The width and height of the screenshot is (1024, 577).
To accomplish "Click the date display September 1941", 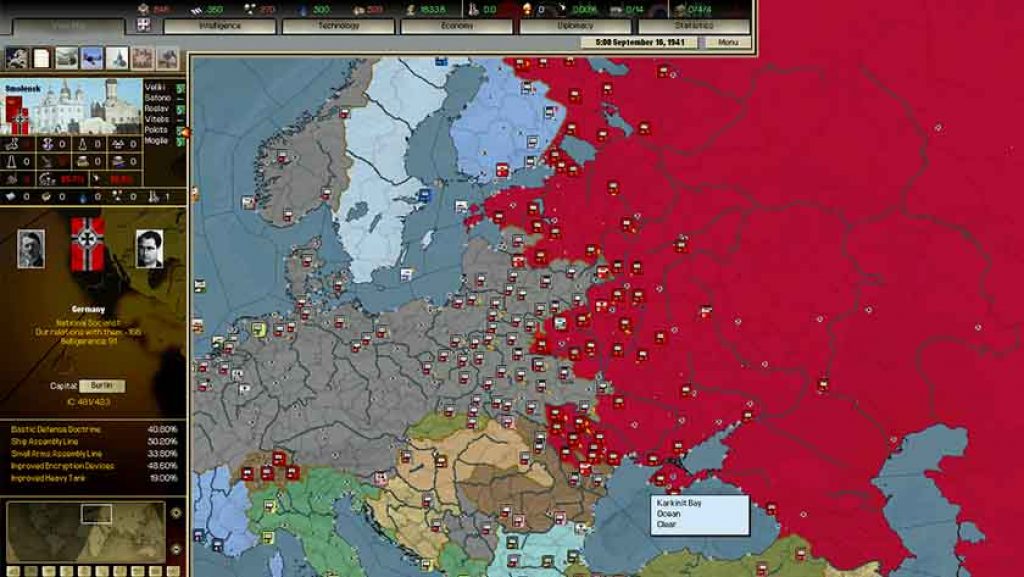I will 639,42.
